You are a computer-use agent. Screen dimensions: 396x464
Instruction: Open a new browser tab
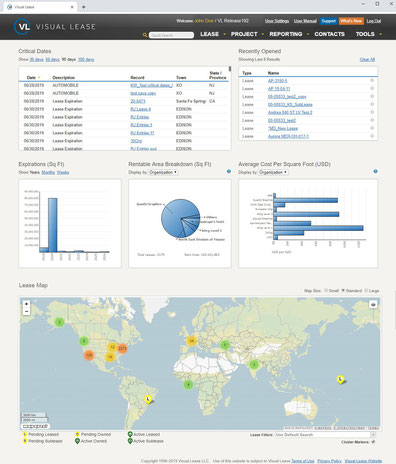pos(83,7)
